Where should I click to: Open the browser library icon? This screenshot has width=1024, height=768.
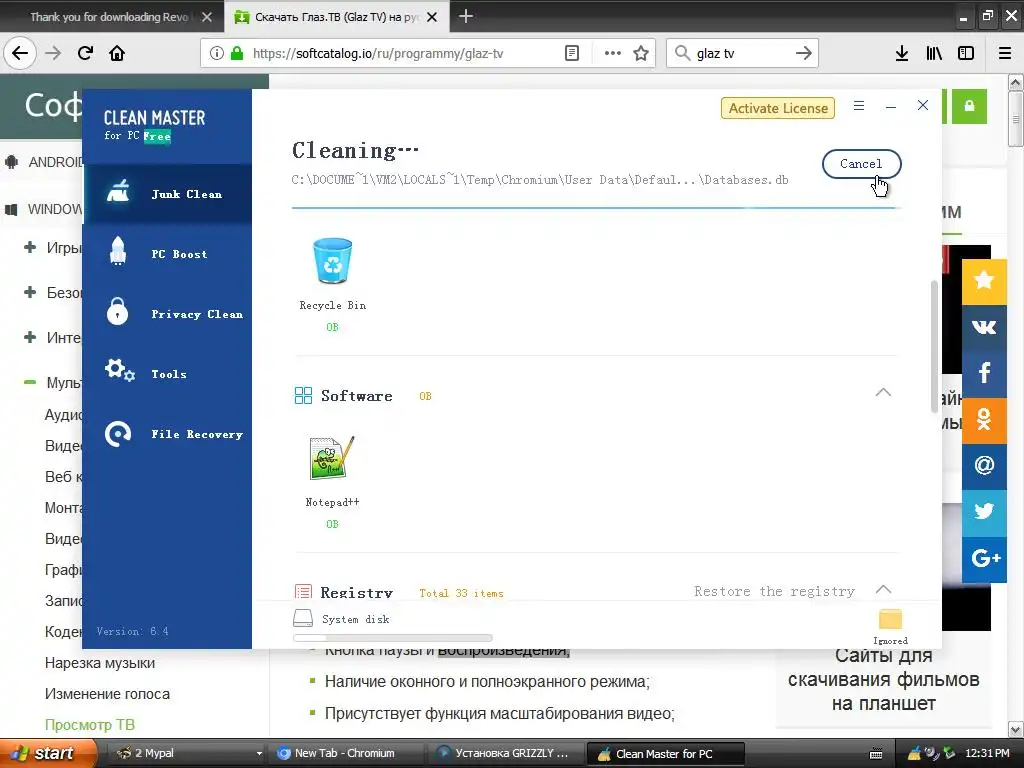coord(934,54)
